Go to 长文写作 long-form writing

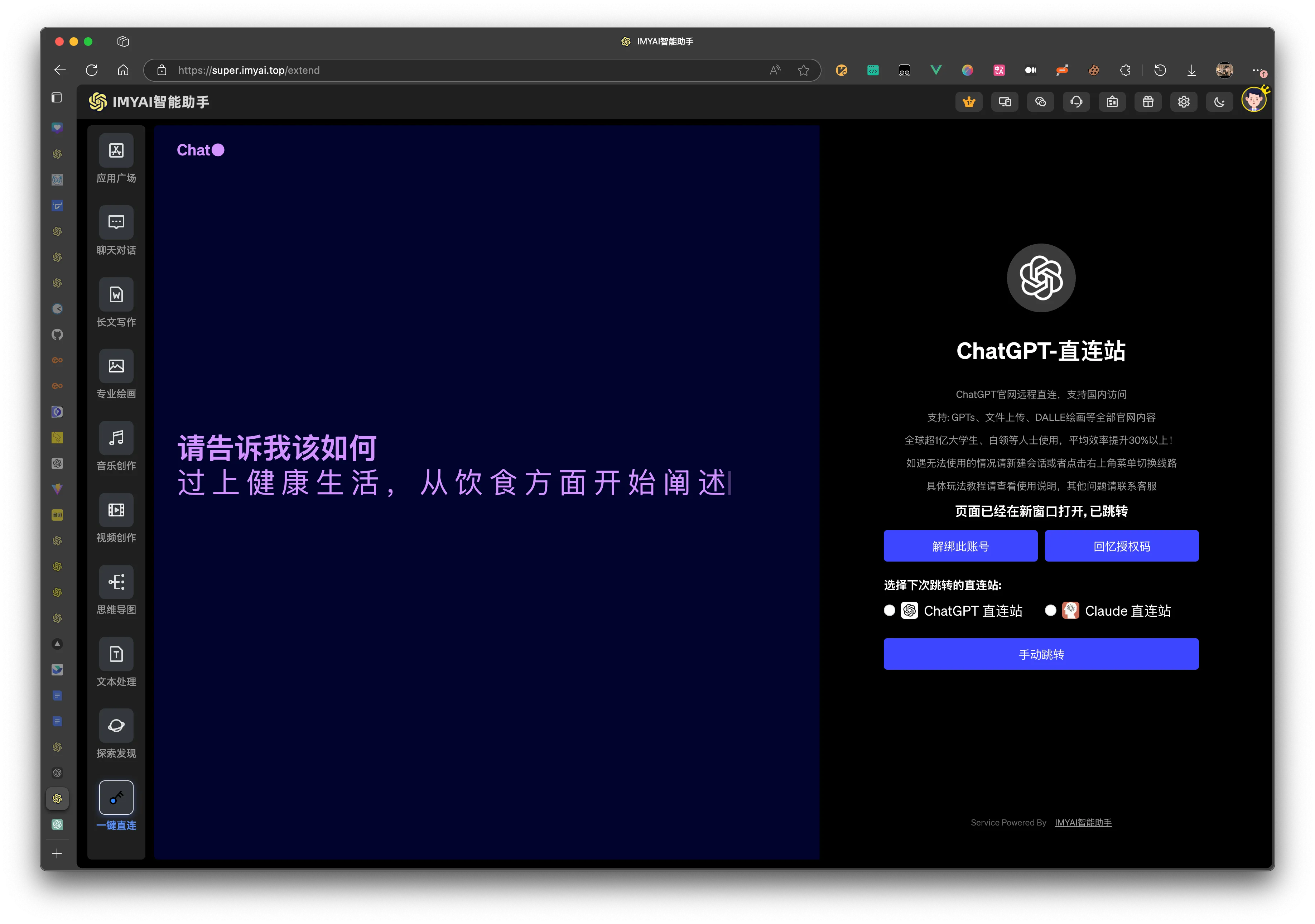(116, 303)
